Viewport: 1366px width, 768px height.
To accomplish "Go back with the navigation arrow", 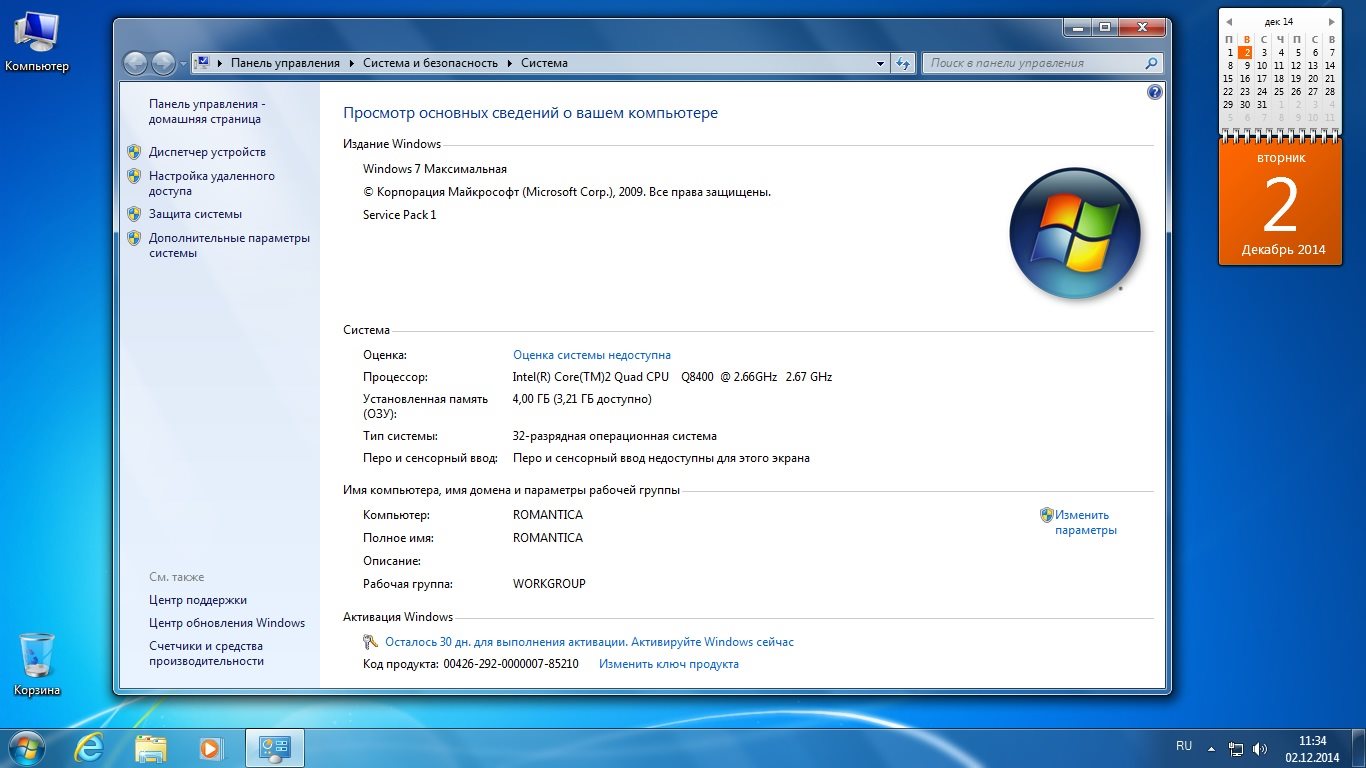I will (136, 63).
